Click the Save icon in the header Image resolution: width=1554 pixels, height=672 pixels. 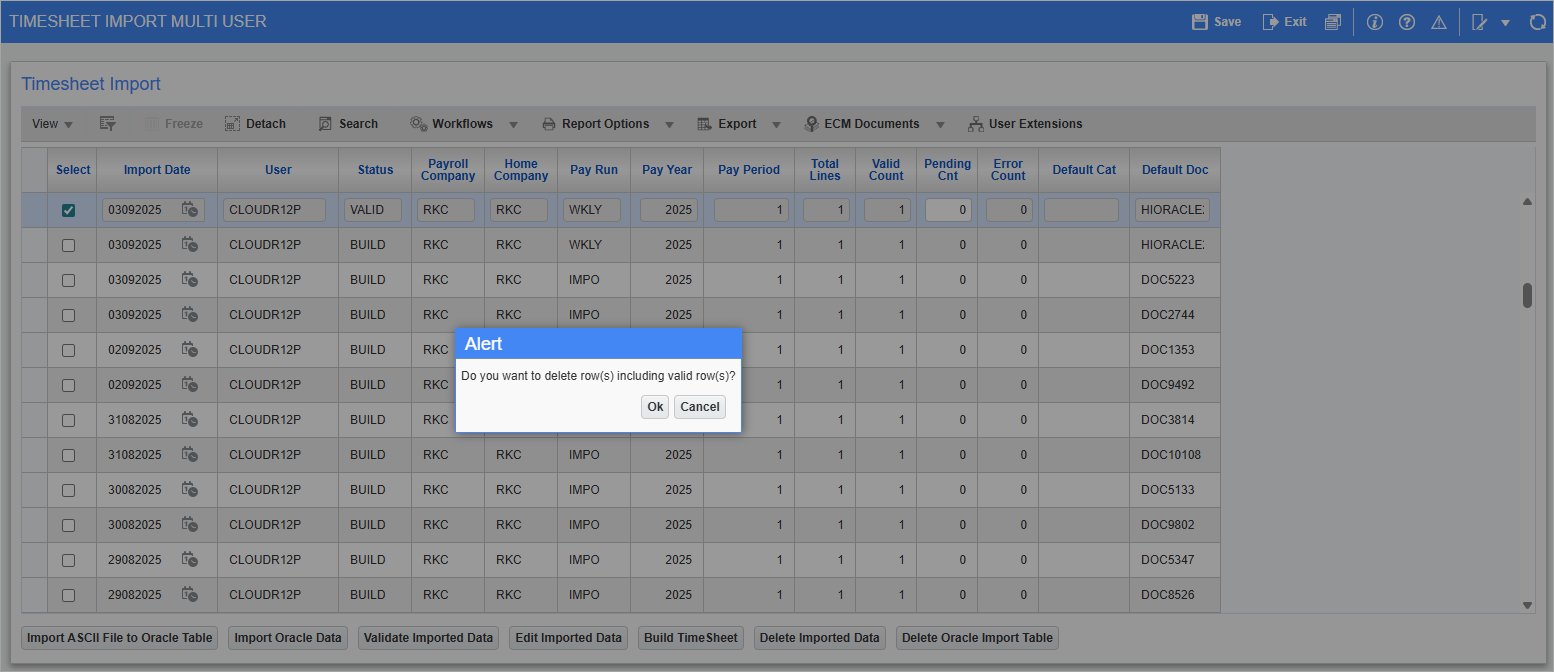pos(1216,21)
